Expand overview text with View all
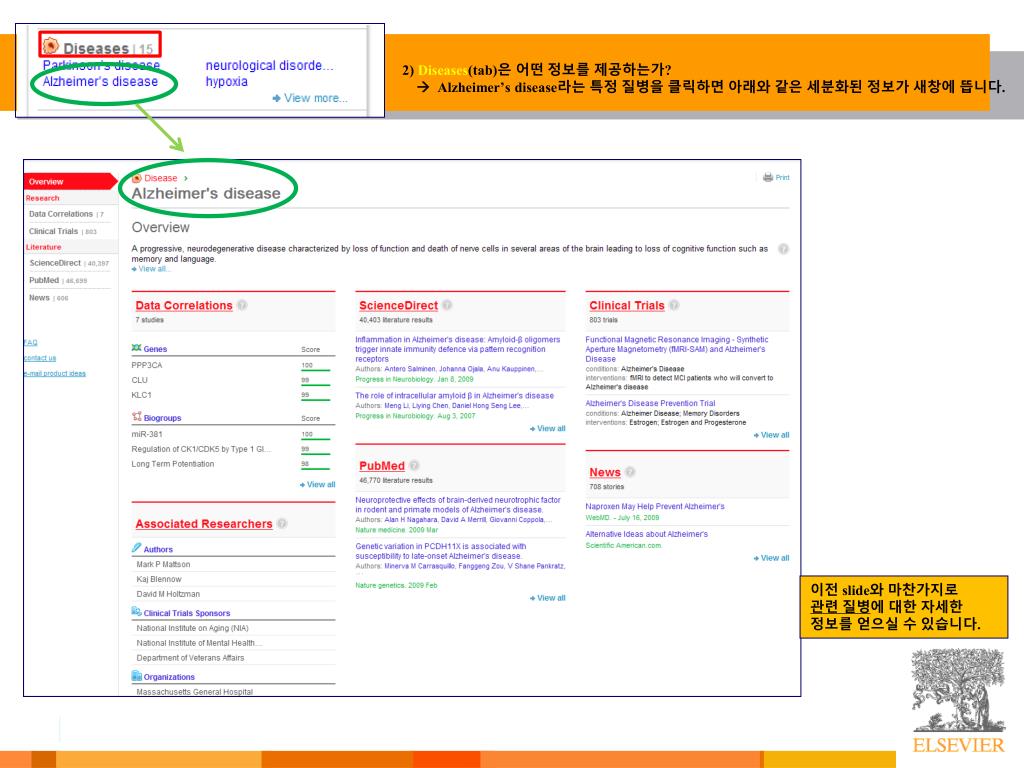 [151, 269]
